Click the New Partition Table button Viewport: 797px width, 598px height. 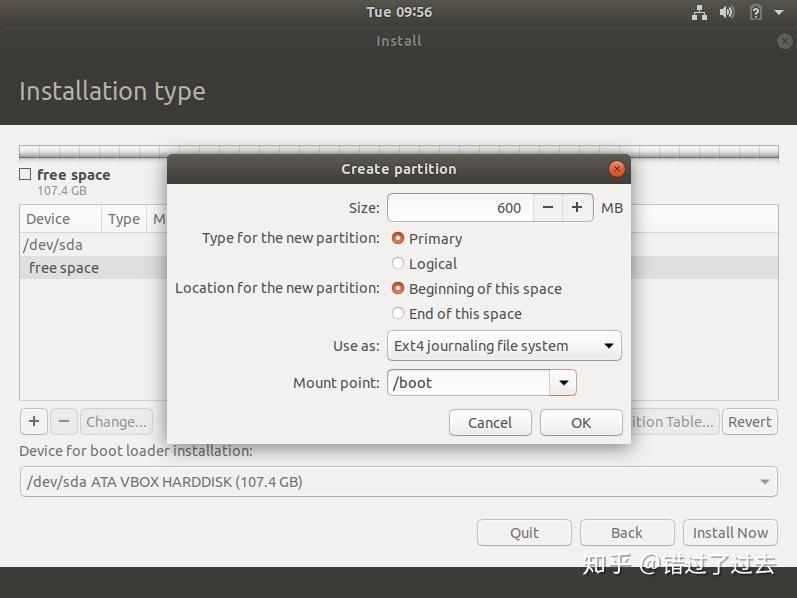pyautogui.click(x=675, y=422)
